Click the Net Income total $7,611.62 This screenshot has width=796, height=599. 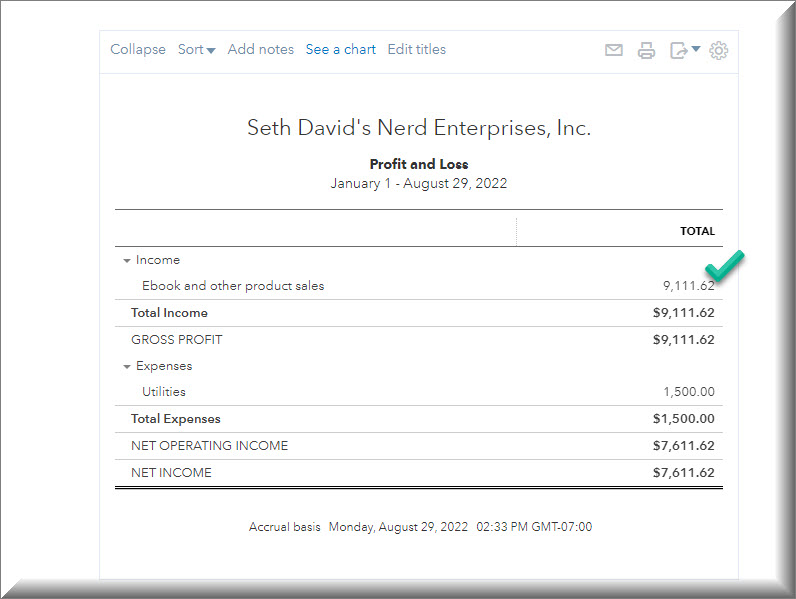pos(684,473)
